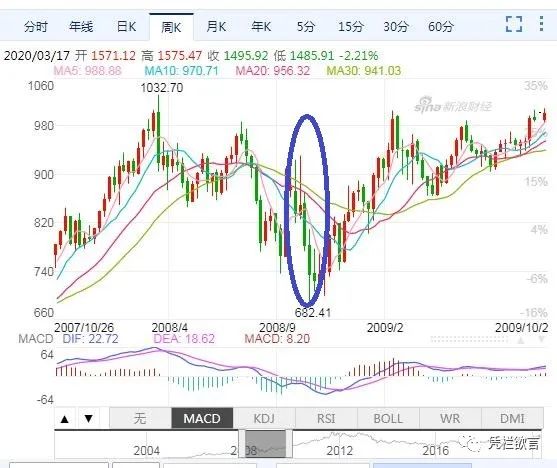Click the right handle of range selector

click(289, 444)
